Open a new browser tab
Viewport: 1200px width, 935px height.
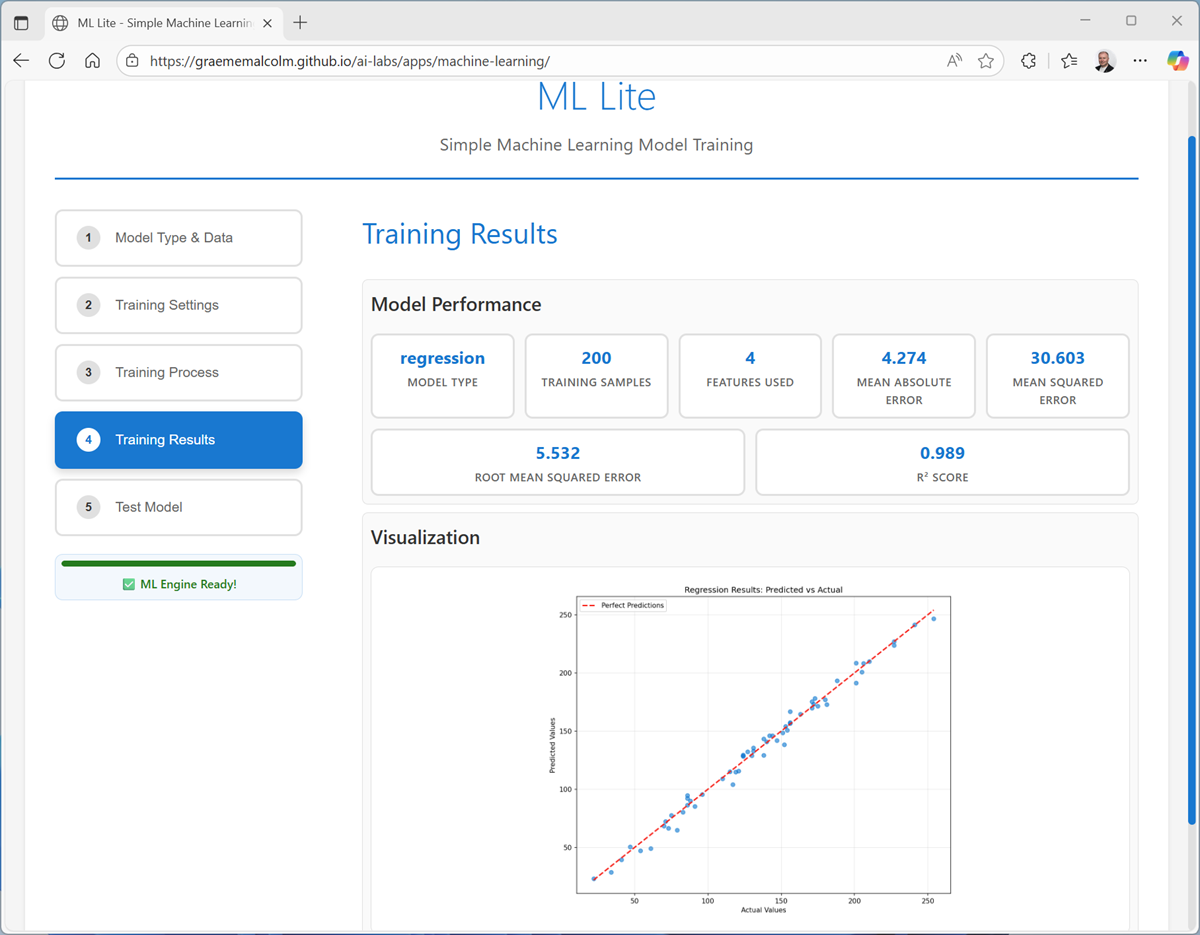tap(302, 21)
